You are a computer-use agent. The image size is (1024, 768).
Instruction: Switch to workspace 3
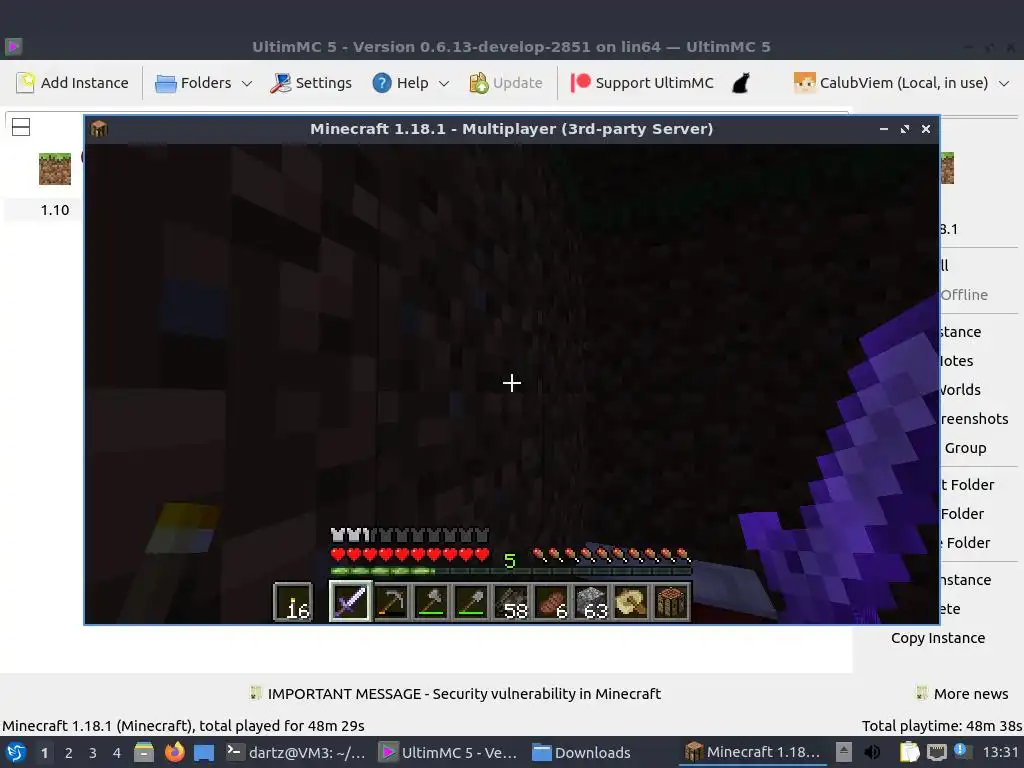pyautogui.click(x=93, y=753)
